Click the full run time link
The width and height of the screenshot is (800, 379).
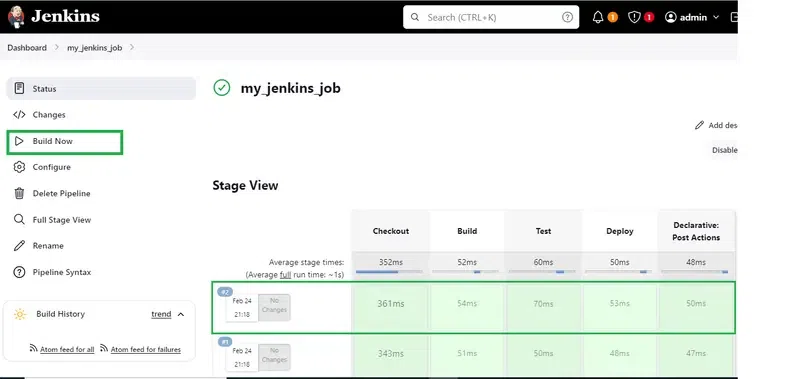pos(285,275)
